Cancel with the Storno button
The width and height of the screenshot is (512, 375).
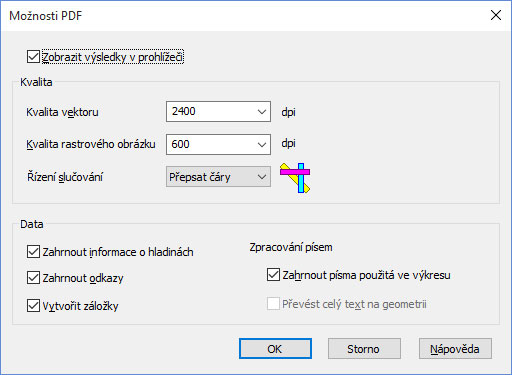(364, 349)
